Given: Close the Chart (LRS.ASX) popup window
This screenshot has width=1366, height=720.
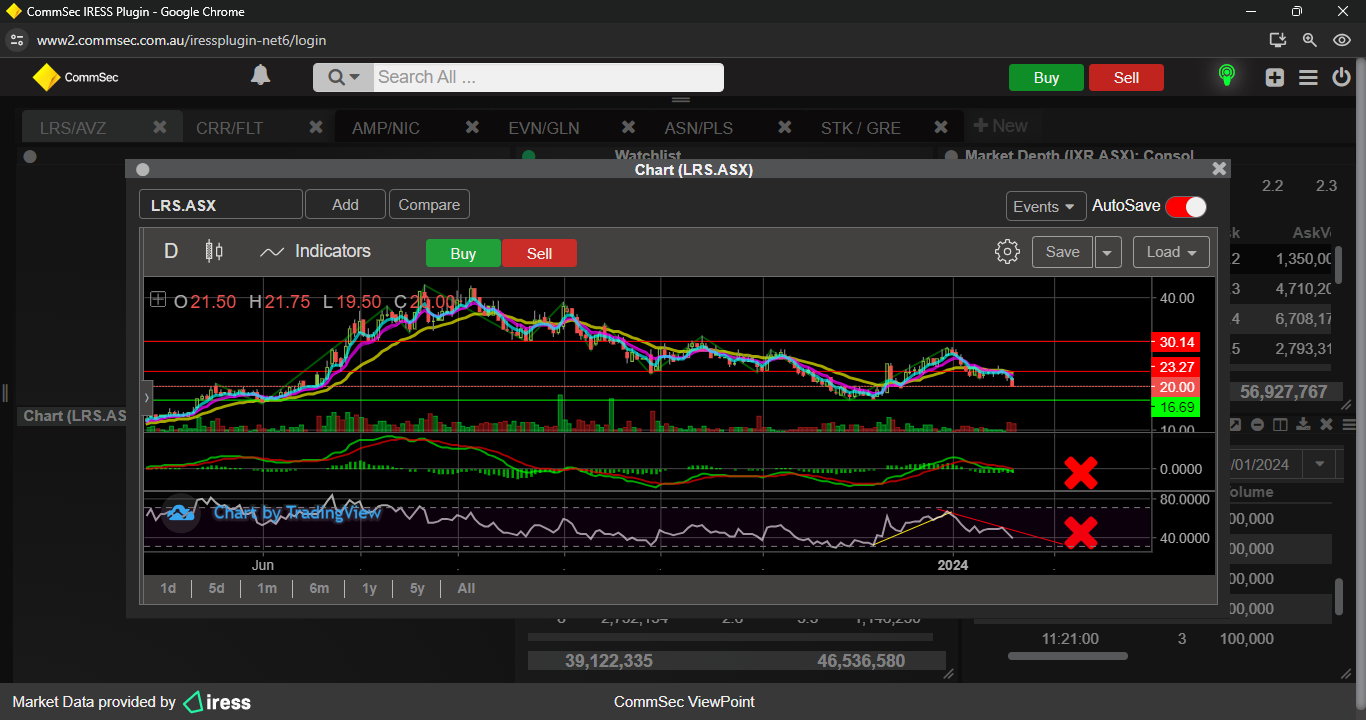Looking at the screenshot, I should click(x=1218, y=170).
